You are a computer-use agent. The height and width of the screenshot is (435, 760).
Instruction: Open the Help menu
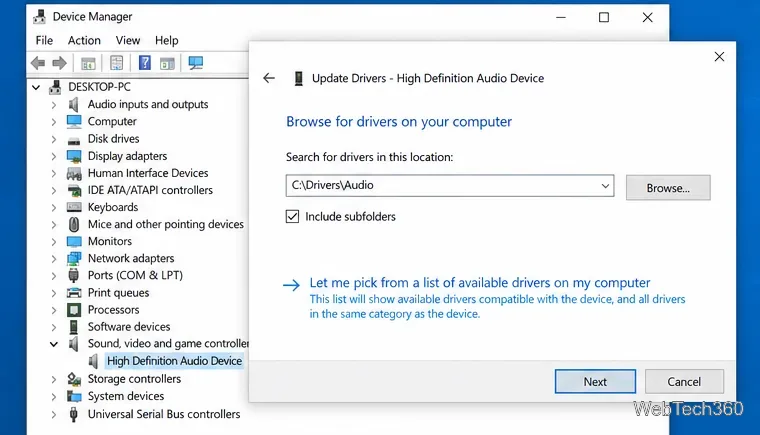tap(167, 40)
